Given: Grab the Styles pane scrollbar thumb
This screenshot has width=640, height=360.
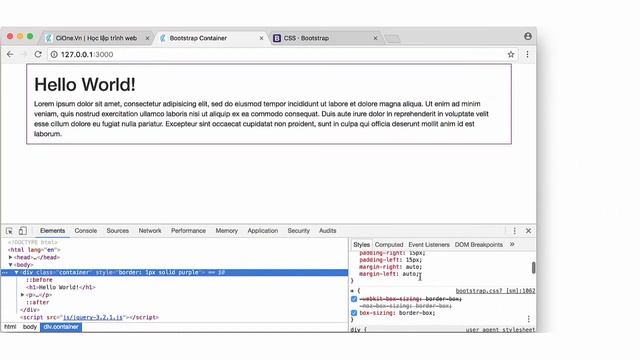Looking at the screenshot, I should 533,268.
